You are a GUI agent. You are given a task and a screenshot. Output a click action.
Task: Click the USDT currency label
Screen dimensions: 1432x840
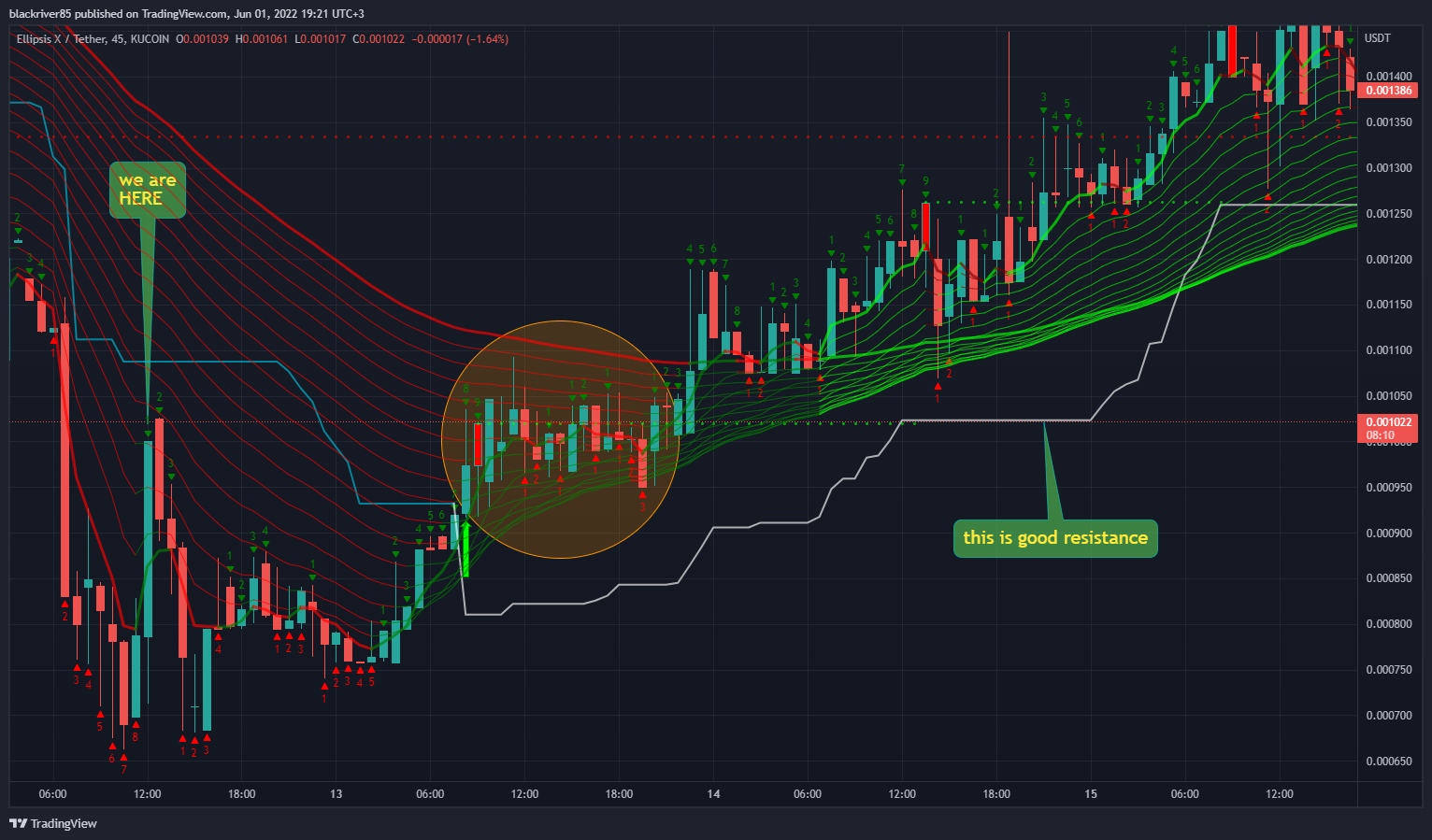pos(1378,38)
